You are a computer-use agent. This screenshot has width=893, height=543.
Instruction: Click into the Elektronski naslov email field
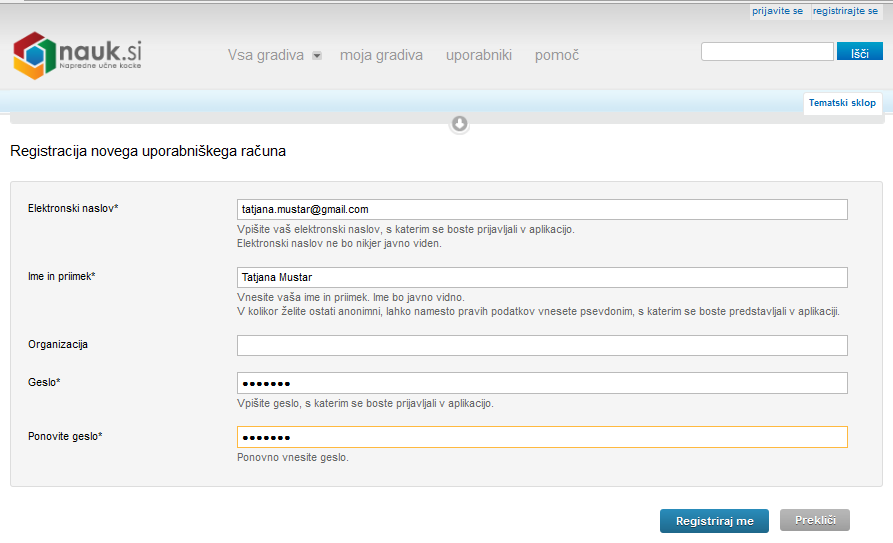click(x=542, y=209)
